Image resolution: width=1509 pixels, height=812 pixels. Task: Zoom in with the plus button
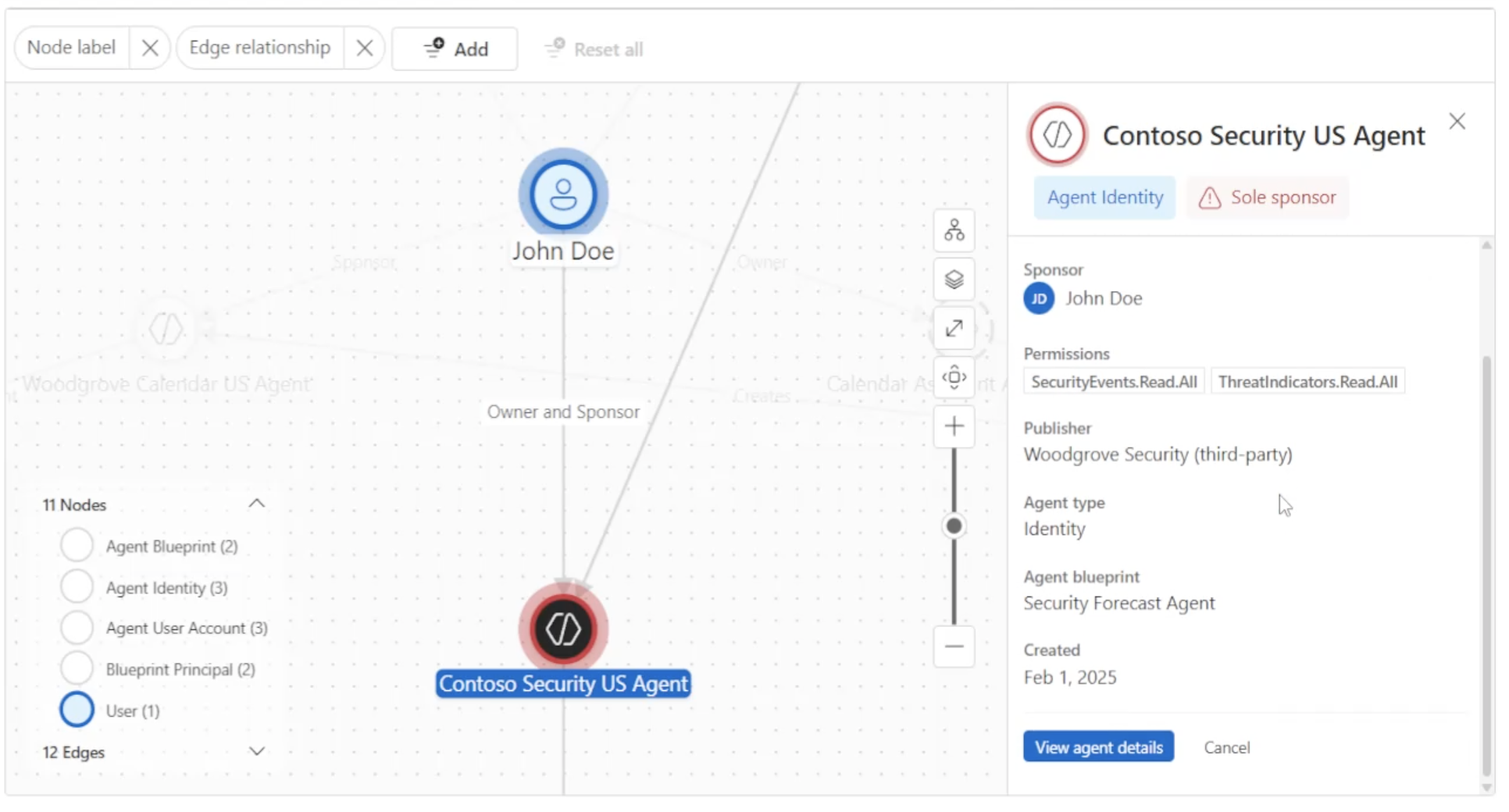(x=954, y=426)
